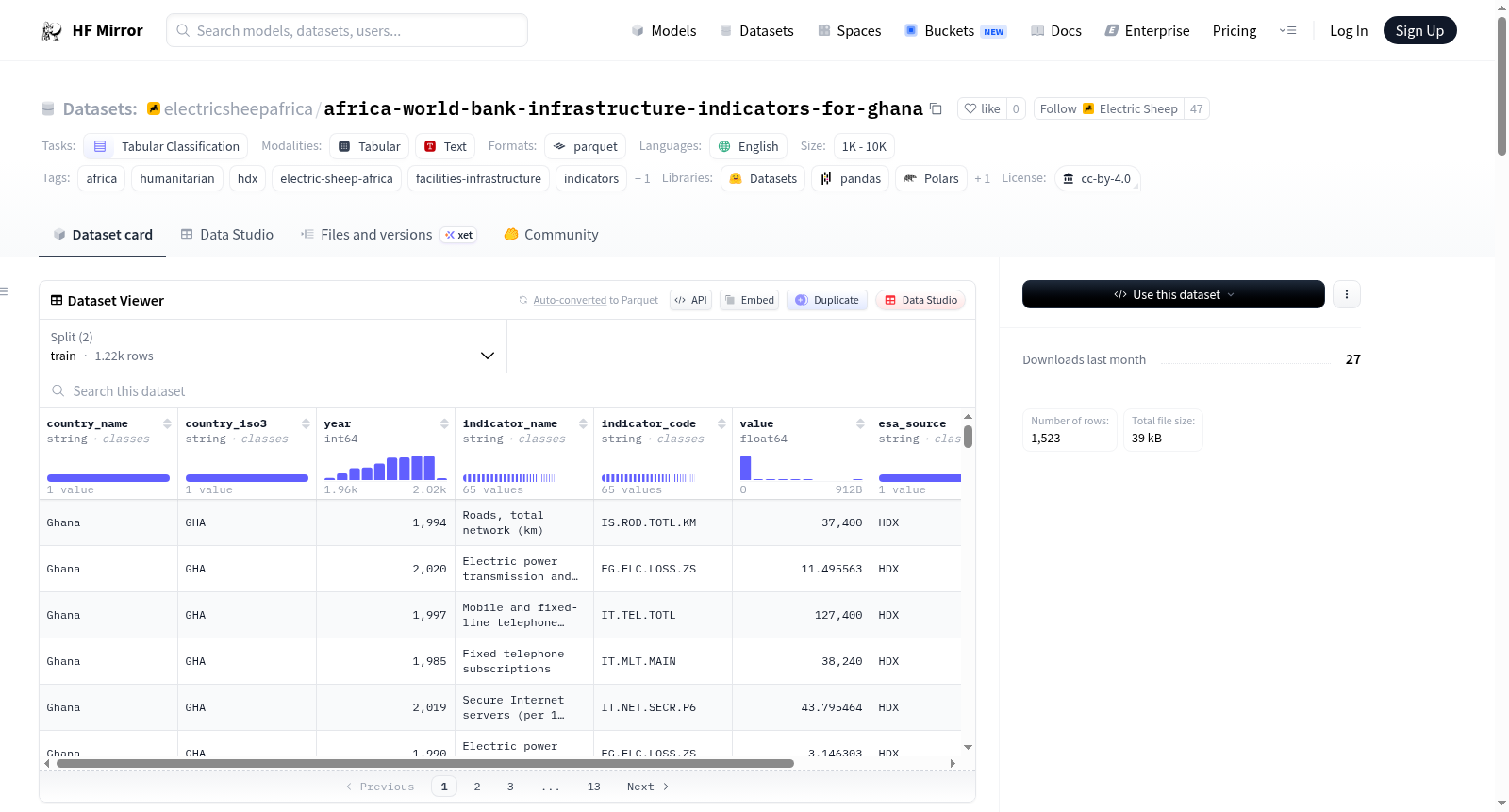Image resolution: width=1509 pixels, height=812 pixels.
Task: Switch to the Community tab
Action: 551,235
